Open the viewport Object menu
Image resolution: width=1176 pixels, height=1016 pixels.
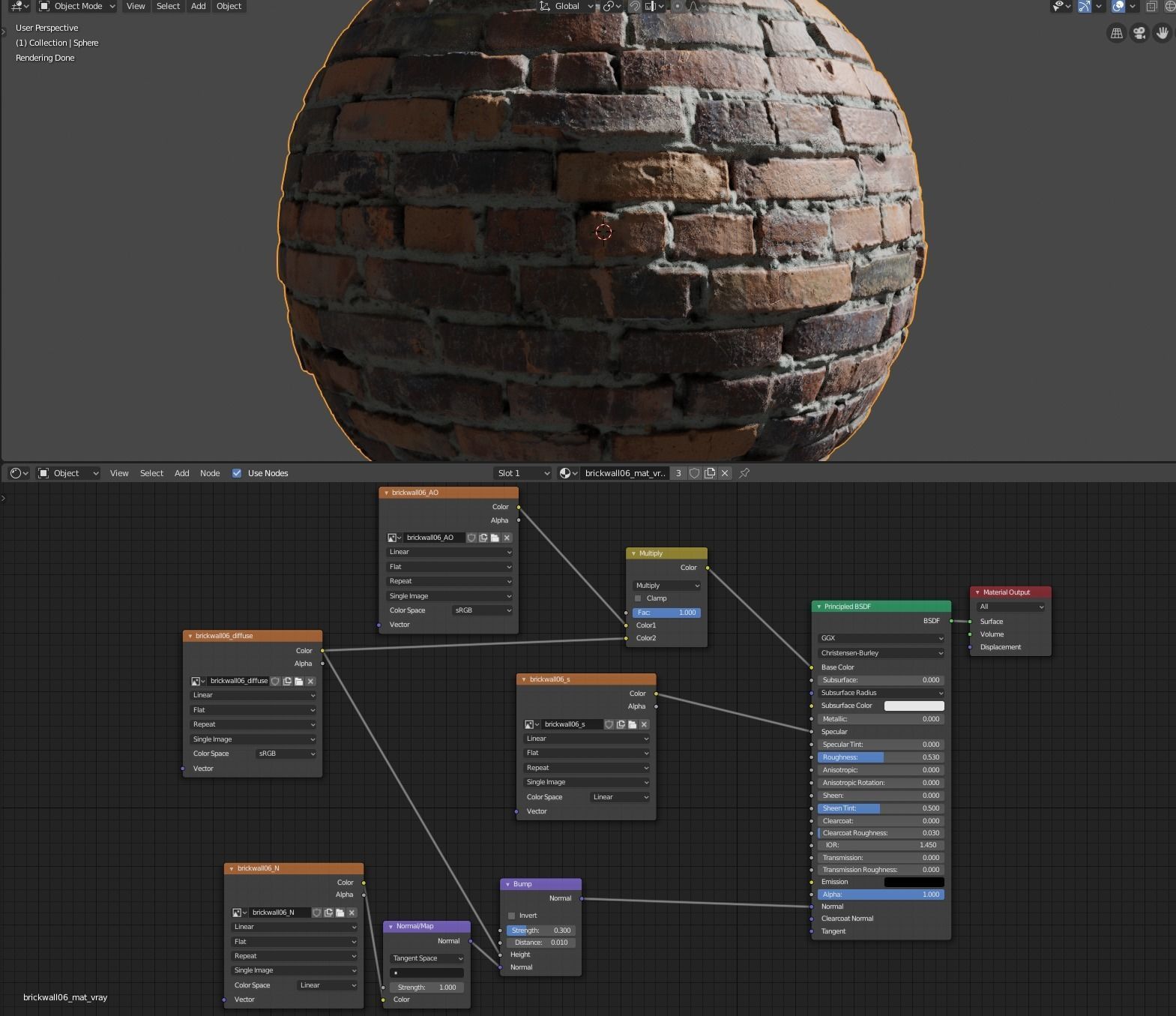tap(229, 6)
